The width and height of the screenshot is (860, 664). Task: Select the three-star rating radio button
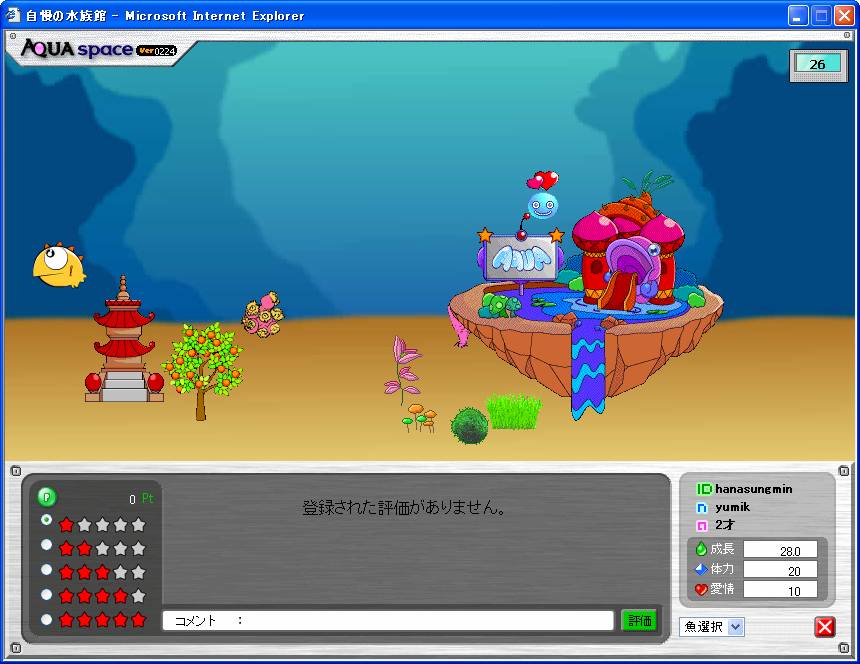coord(46,570)
